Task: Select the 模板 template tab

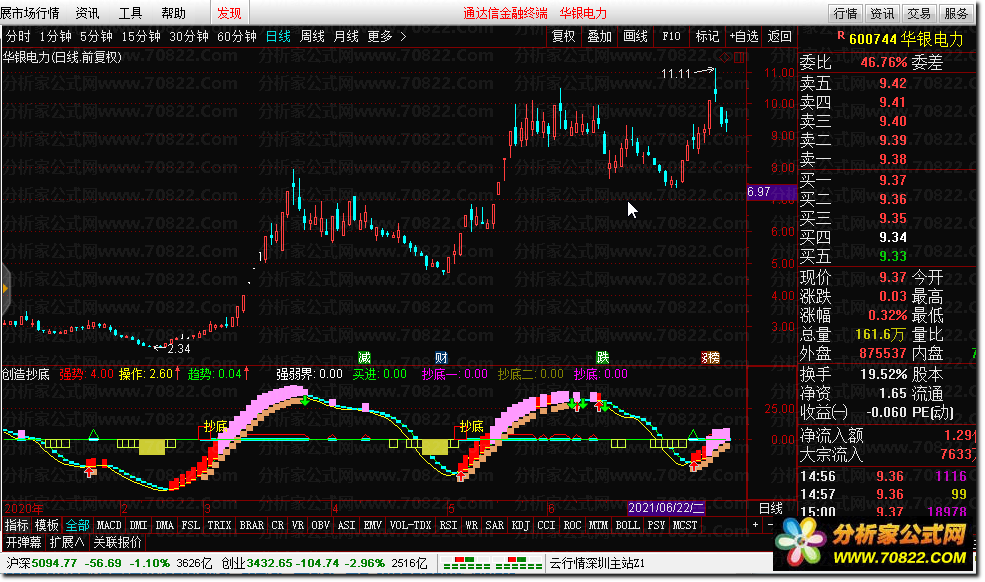Action: pyautogui.click(x=46, y=525)
